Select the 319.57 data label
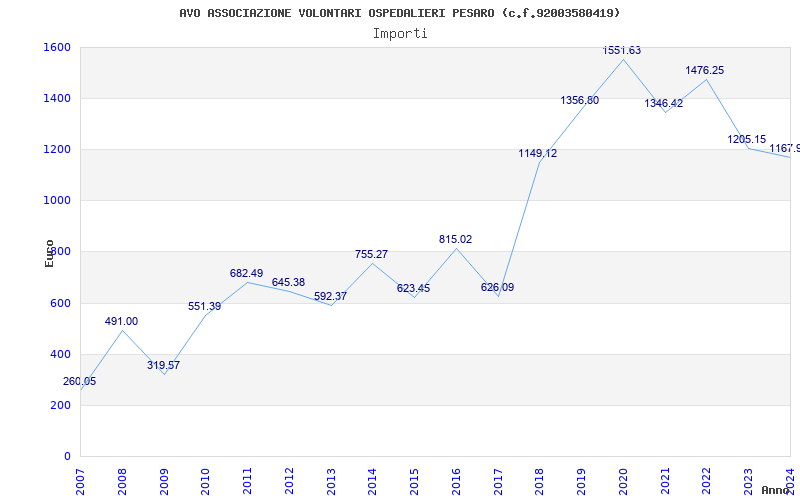Viewport: 800px width, 500px height. tap(163, 365)
